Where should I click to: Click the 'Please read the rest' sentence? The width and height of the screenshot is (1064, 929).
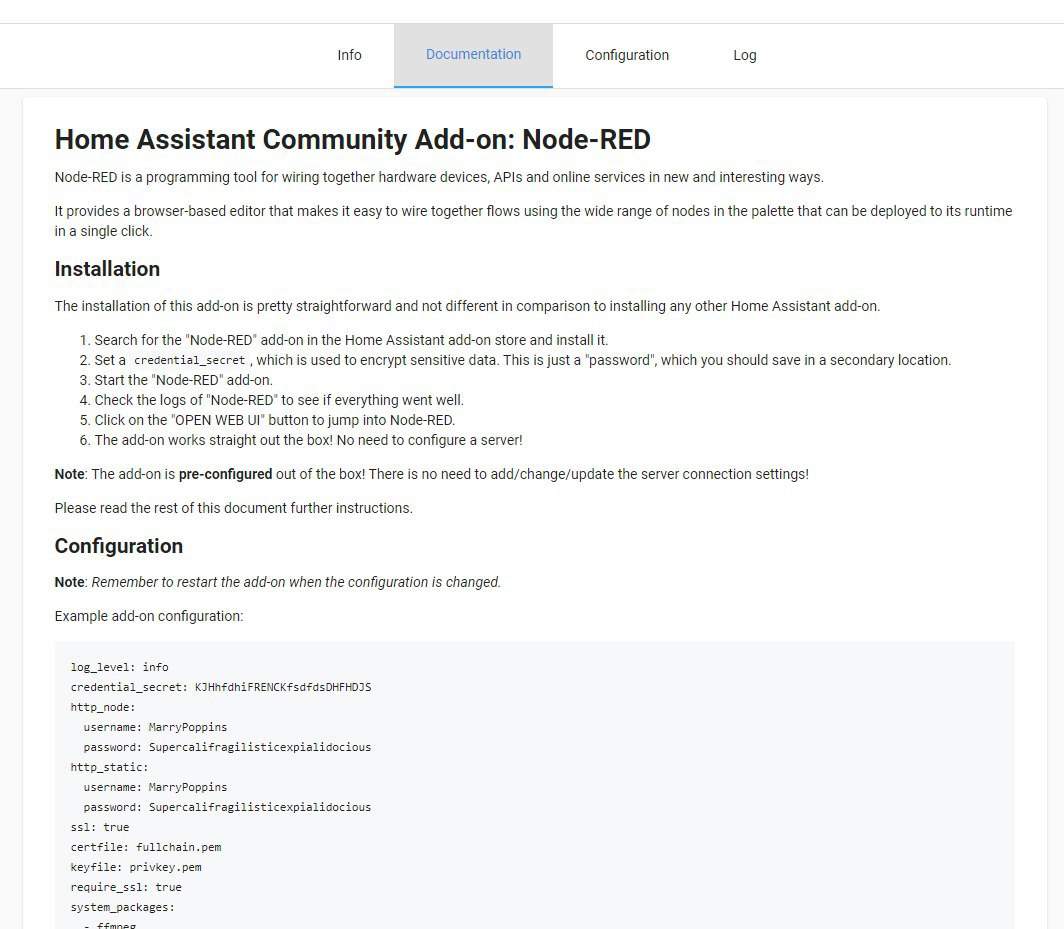tap(233, 508)
